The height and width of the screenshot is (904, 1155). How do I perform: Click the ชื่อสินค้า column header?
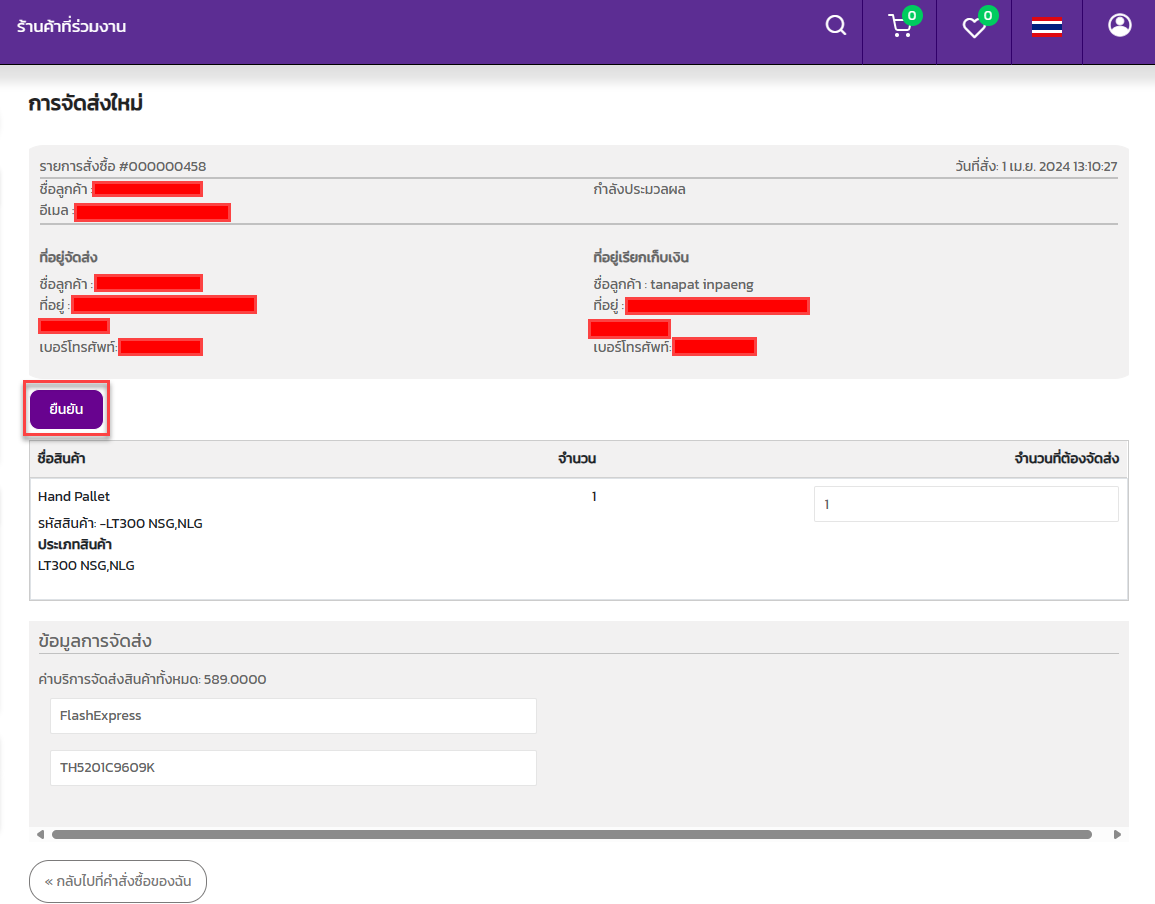[x=61, y=459]
